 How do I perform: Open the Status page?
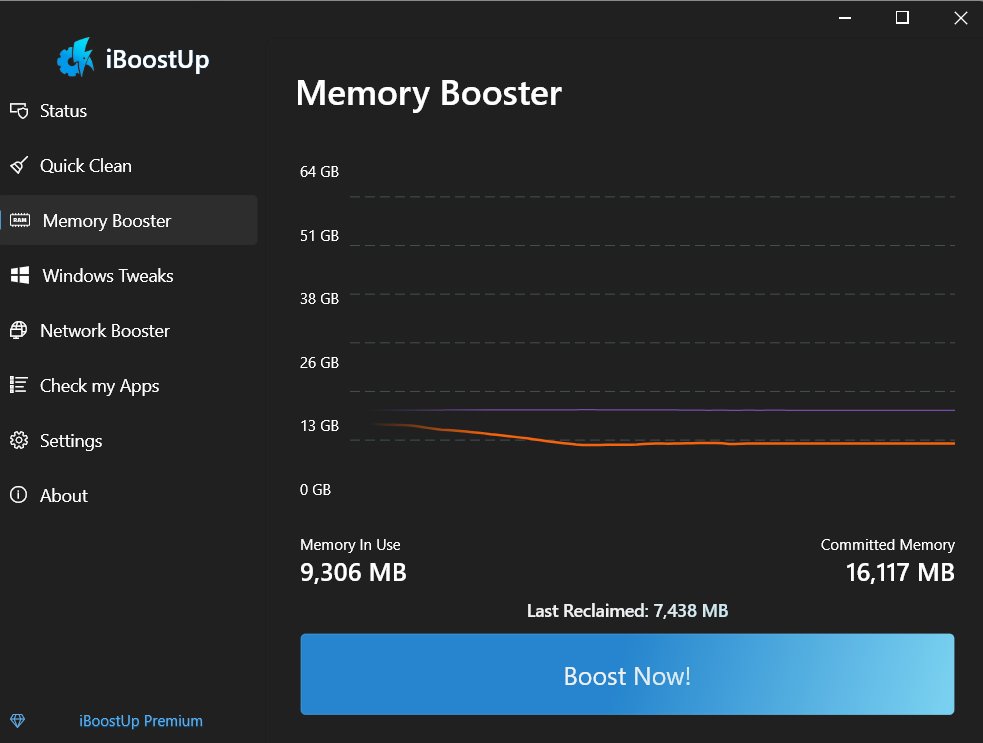click(129, 111)
